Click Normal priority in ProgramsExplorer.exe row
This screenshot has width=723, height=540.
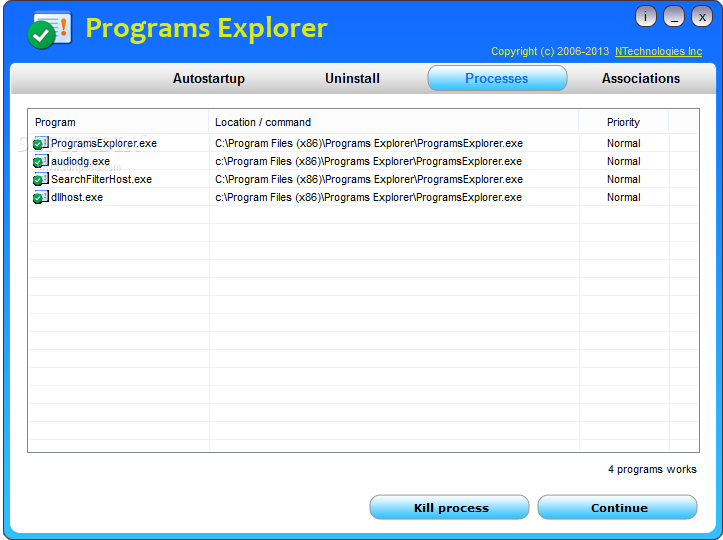[x=623, y=143]
